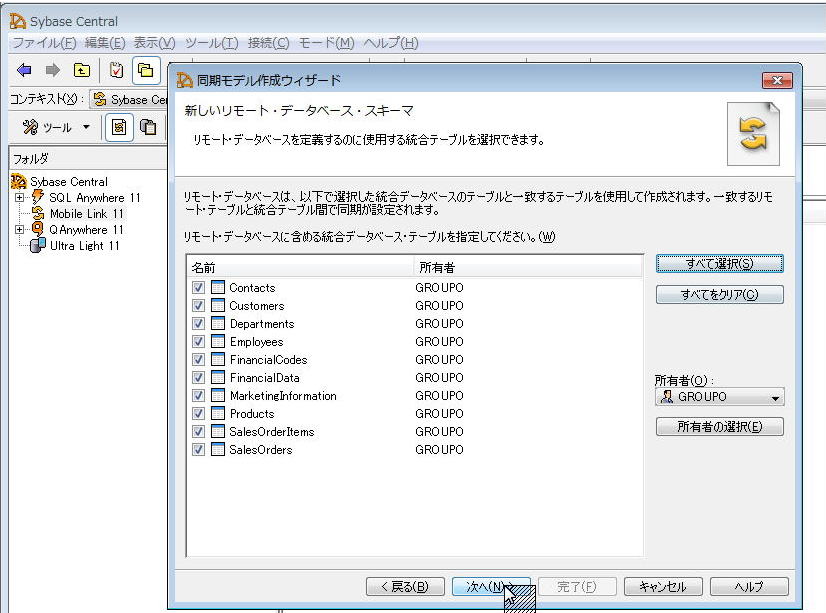Click the up one level folder icon
This screenshot has height=613, width=826.
click(x=81, y=70)
